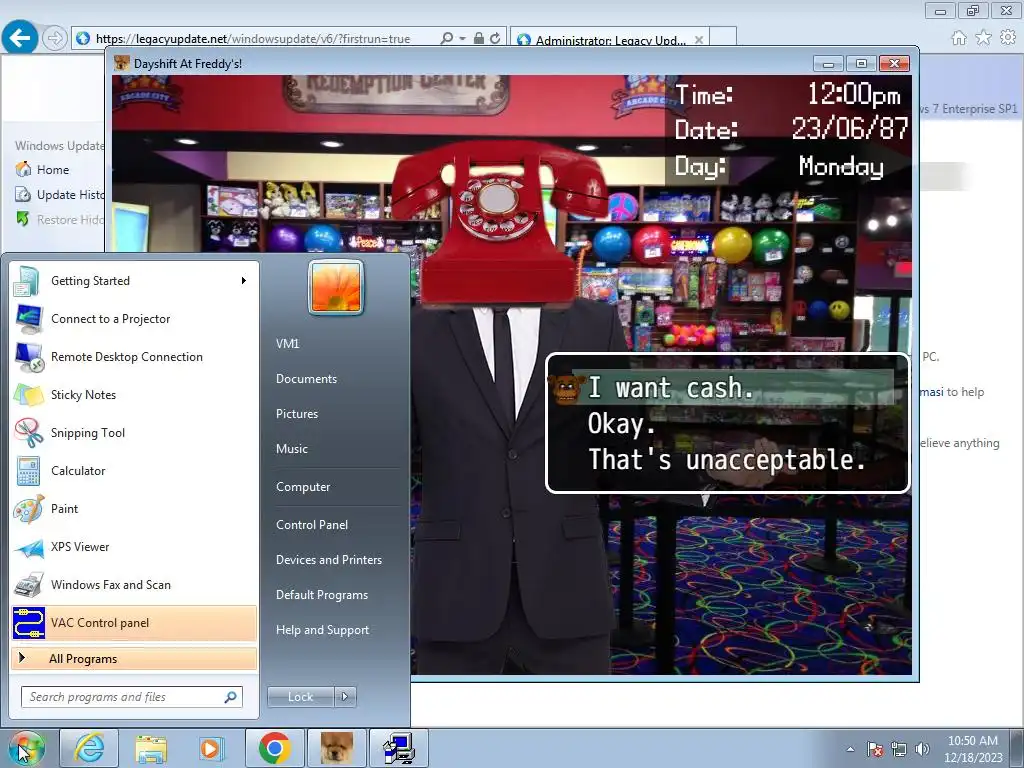This screenshot has width=1024, height=768.
Task: Switch to Dayshift At Freddy's taskbar button
Action: 337,748
